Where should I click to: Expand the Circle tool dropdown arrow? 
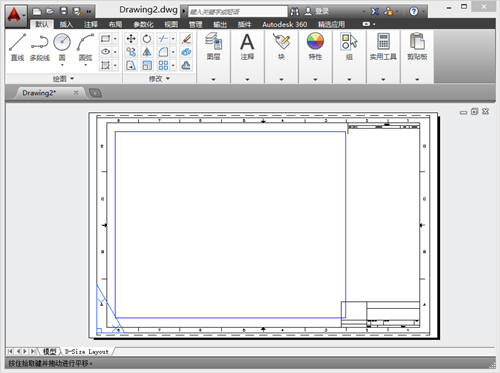tap(62, 65)
